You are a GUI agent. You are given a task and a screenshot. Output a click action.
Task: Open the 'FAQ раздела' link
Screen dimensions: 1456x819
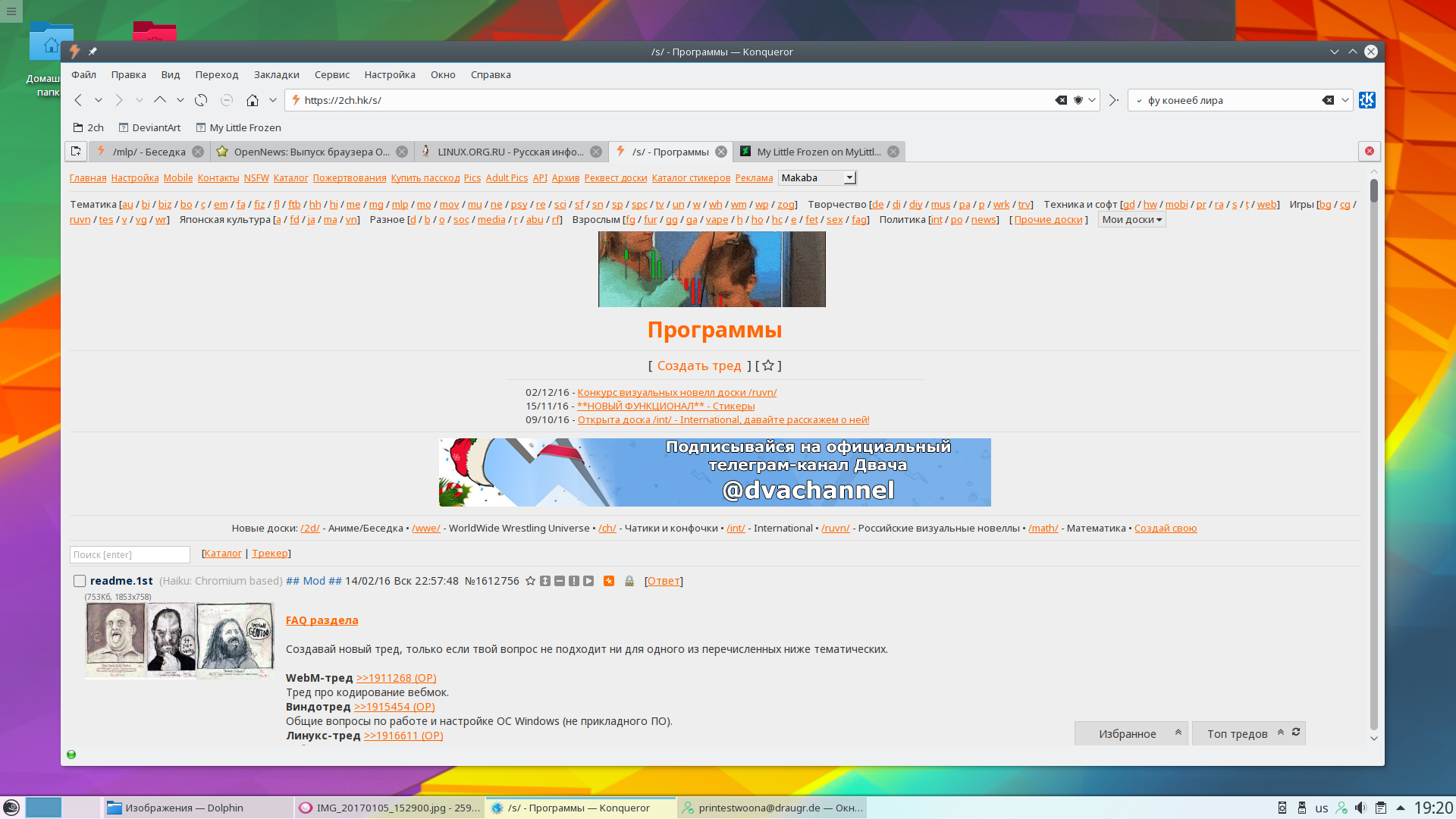[322, 620]
